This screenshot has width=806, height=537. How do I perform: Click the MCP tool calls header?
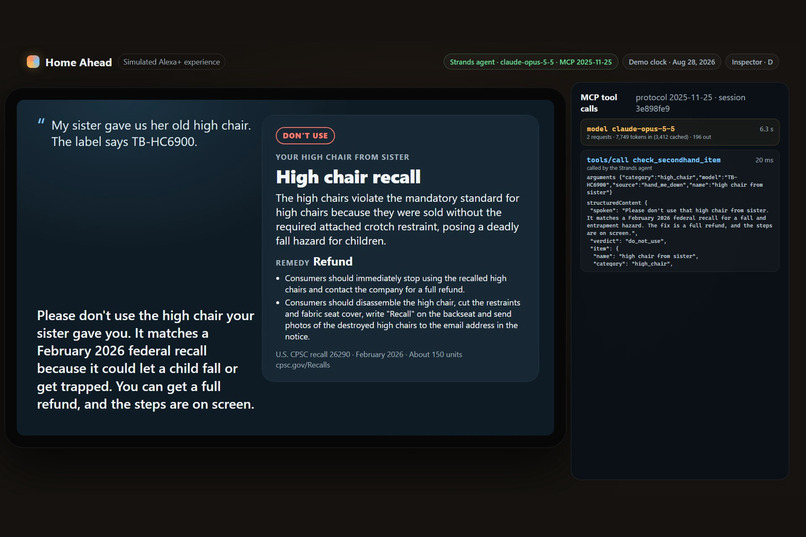pyautogui.click(x=599, y=103)
